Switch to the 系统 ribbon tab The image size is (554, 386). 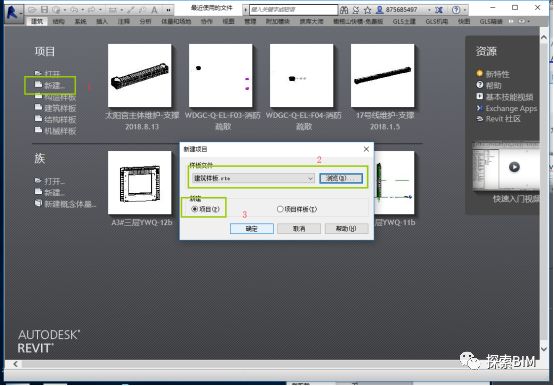tap(81, 21)
